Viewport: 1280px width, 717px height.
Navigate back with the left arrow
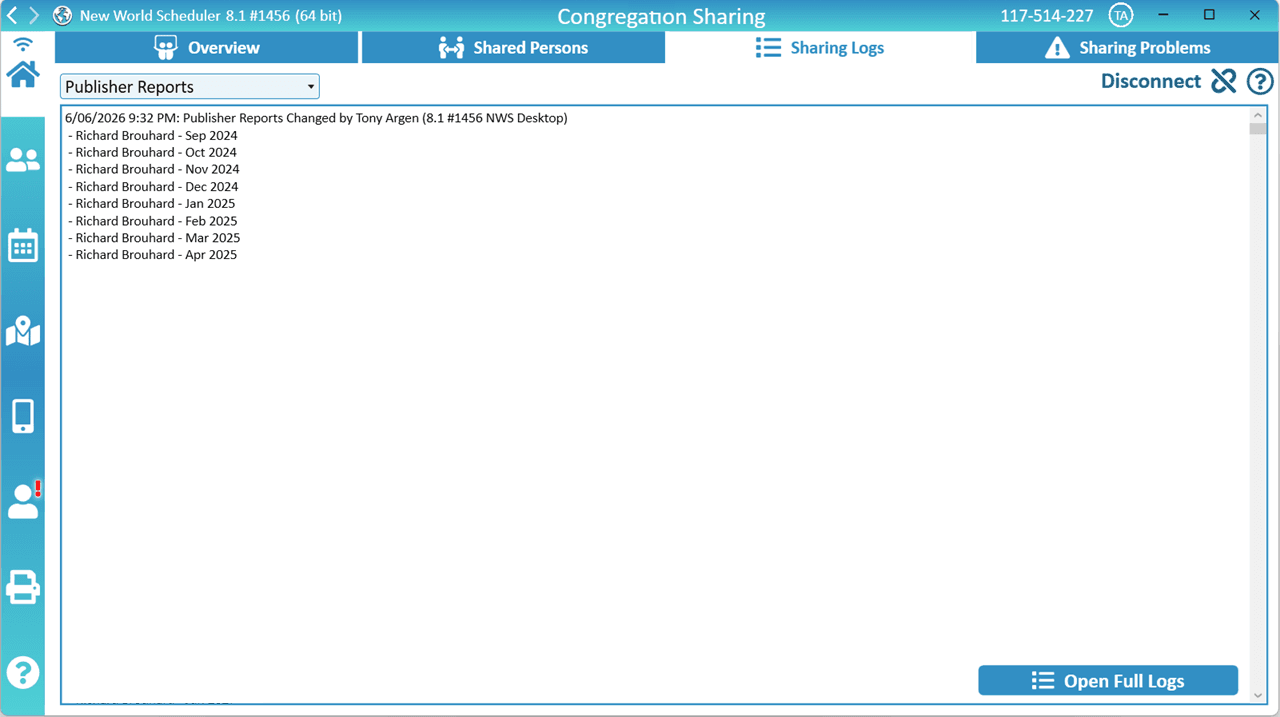point(12,16)
